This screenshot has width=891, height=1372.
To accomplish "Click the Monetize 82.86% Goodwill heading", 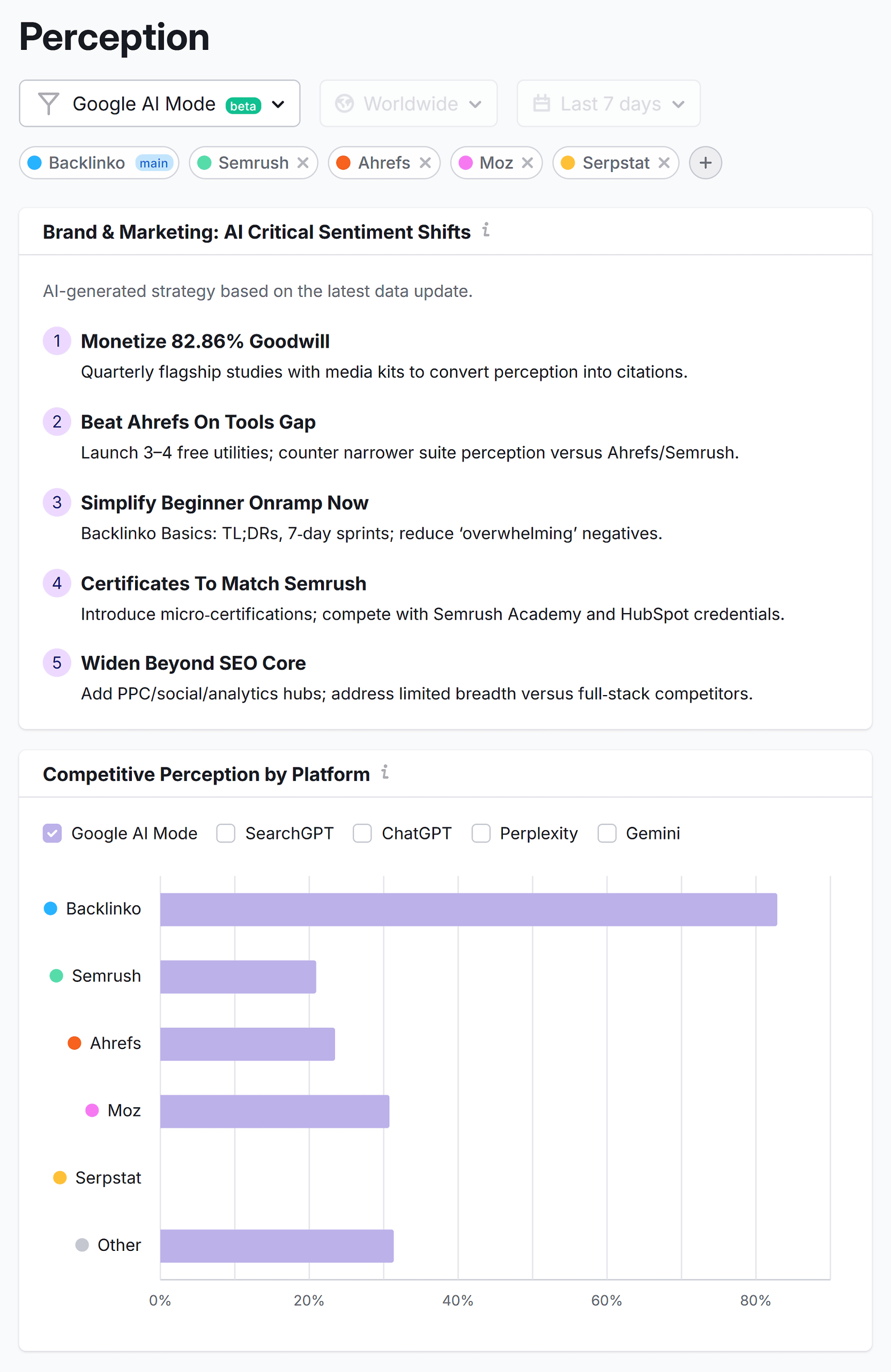I will pos(205,341).
